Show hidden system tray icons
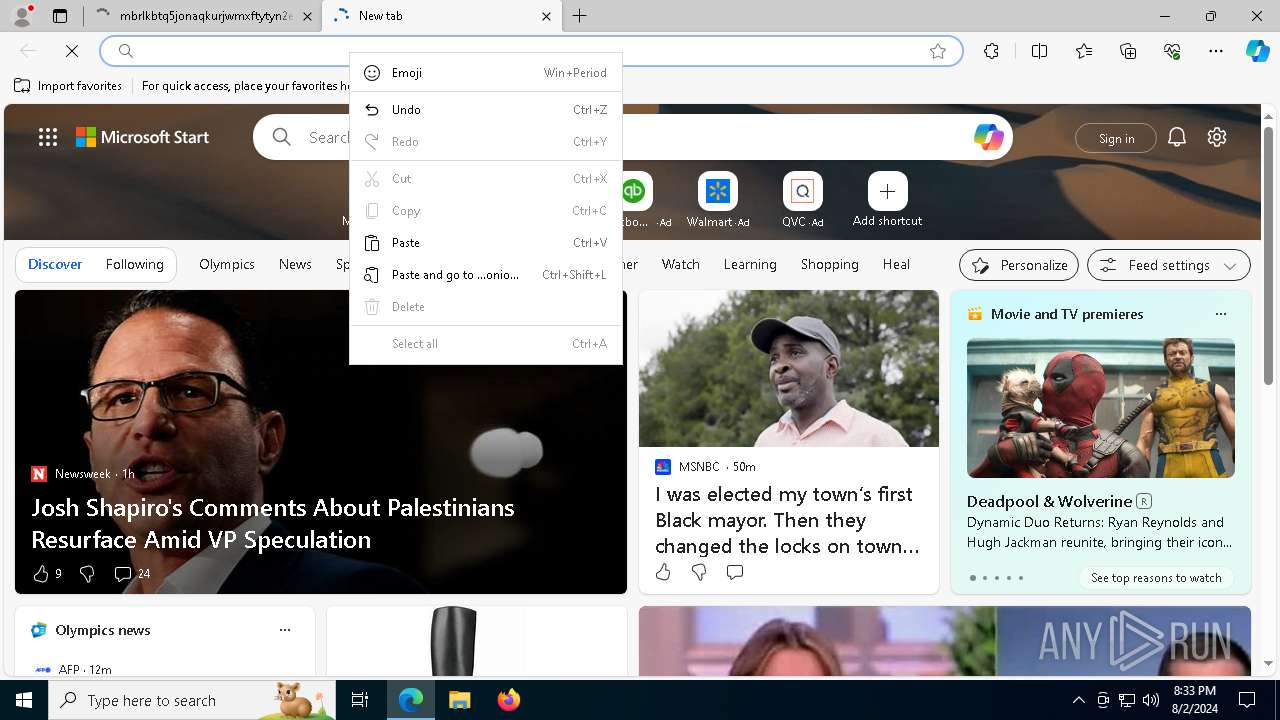Viewport: 1280px width, 720px height. tap(1078, 700)
